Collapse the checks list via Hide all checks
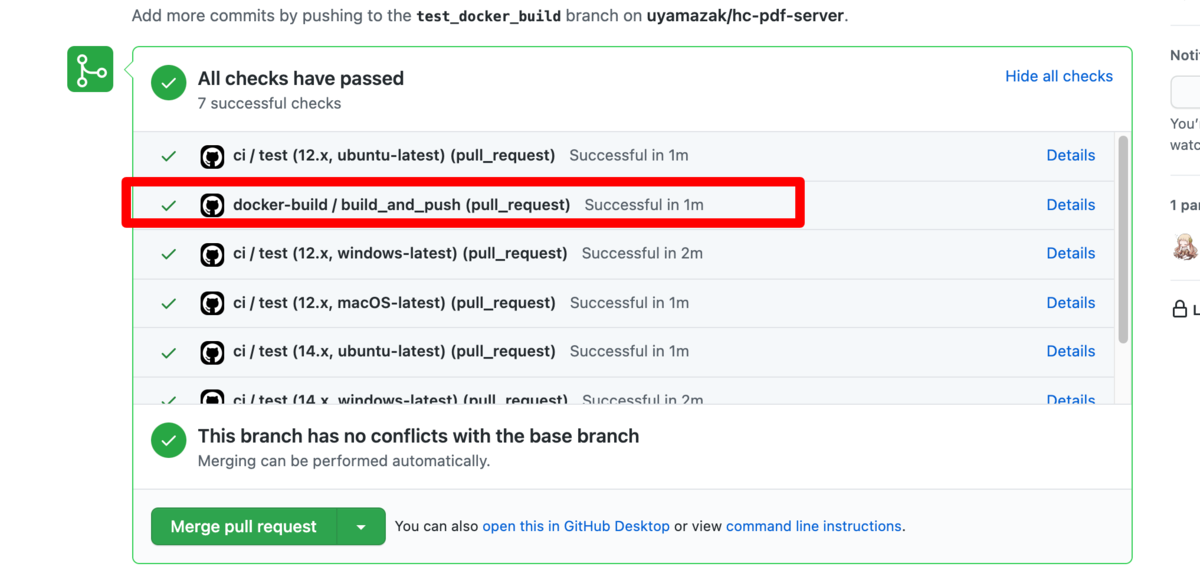This screenshot has height=583, width=1200. [x=1058, y=76]
